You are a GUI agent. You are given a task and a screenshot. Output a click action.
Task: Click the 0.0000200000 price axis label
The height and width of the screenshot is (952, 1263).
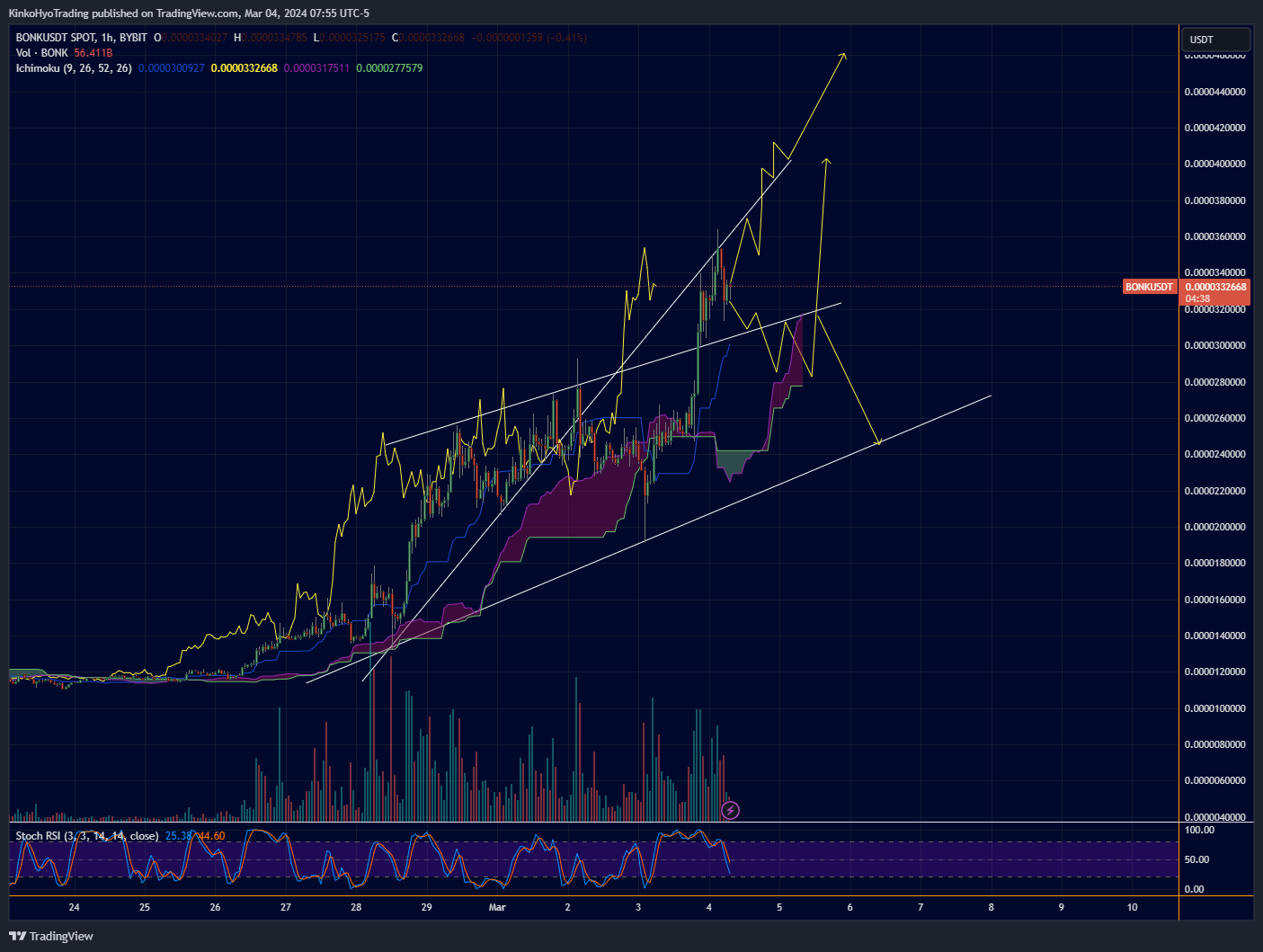pyautogui.click(x=1214, y=527)
